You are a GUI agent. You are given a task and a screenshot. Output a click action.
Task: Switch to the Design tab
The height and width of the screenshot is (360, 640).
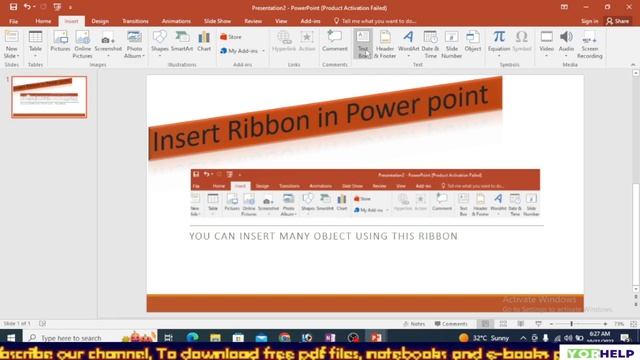click(x=100, y=21)
